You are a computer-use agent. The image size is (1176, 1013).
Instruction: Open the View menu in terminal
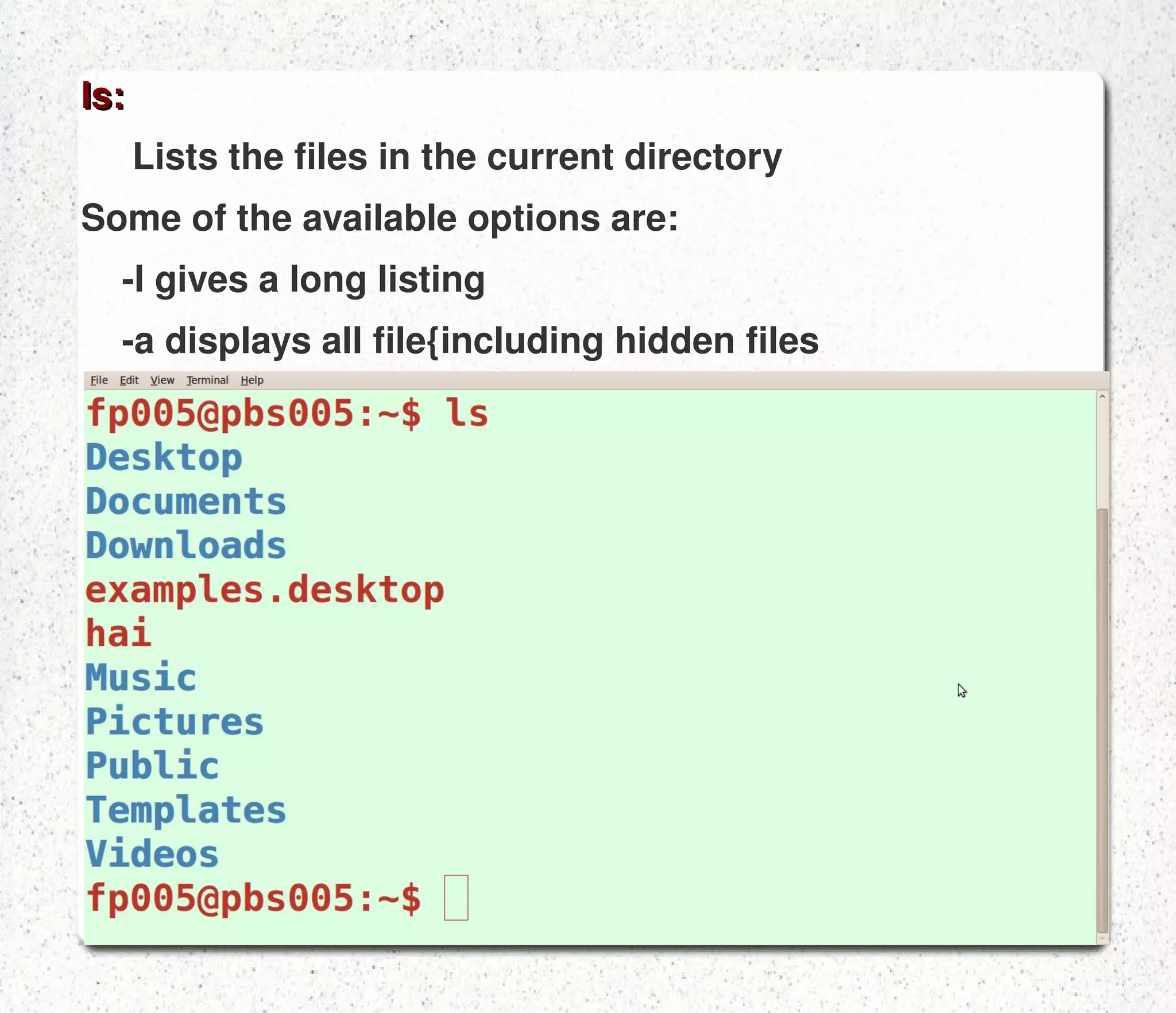pos(162,380)
